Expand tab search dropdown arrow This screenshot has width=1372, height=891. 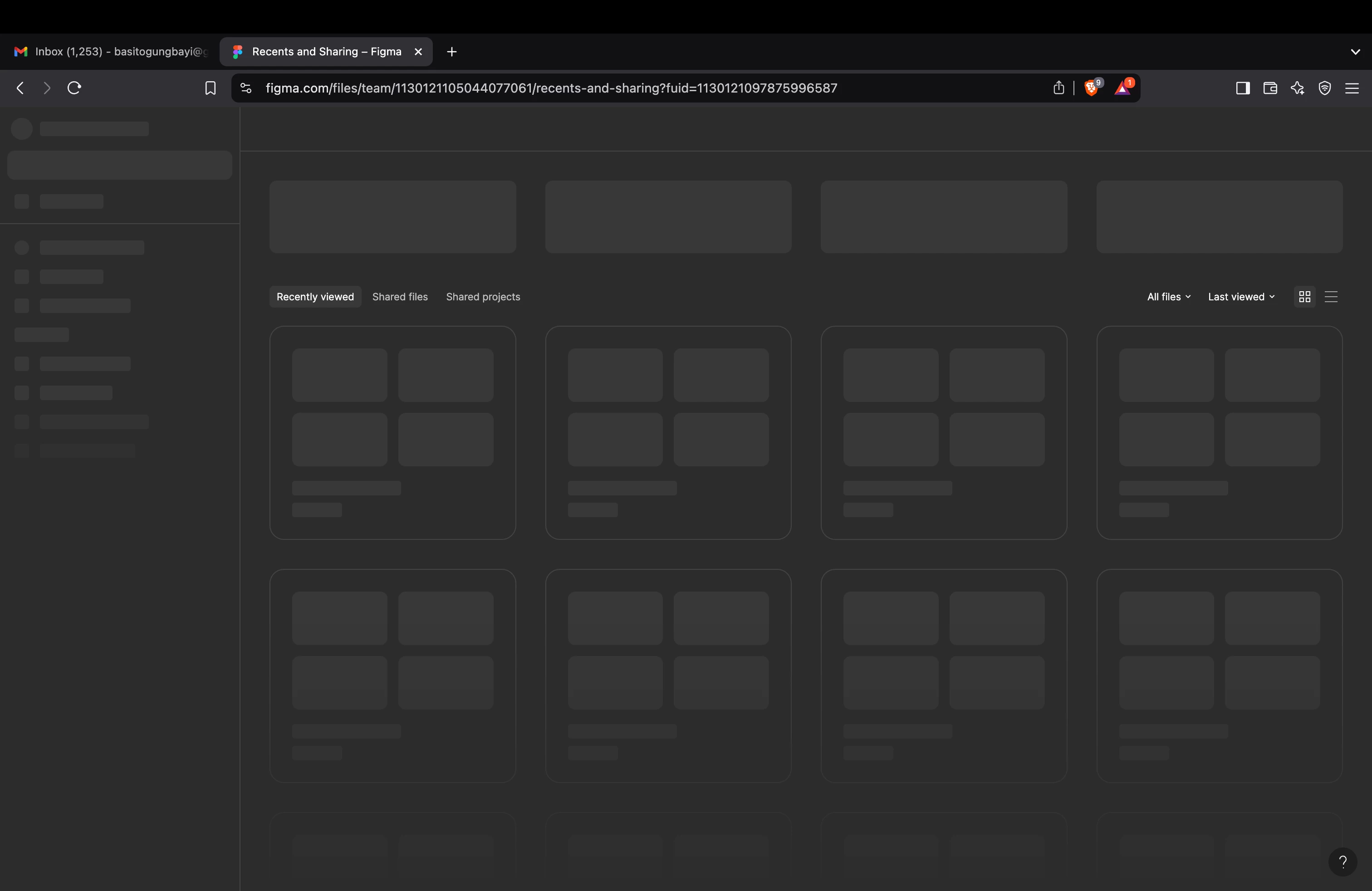(1355, 52)
